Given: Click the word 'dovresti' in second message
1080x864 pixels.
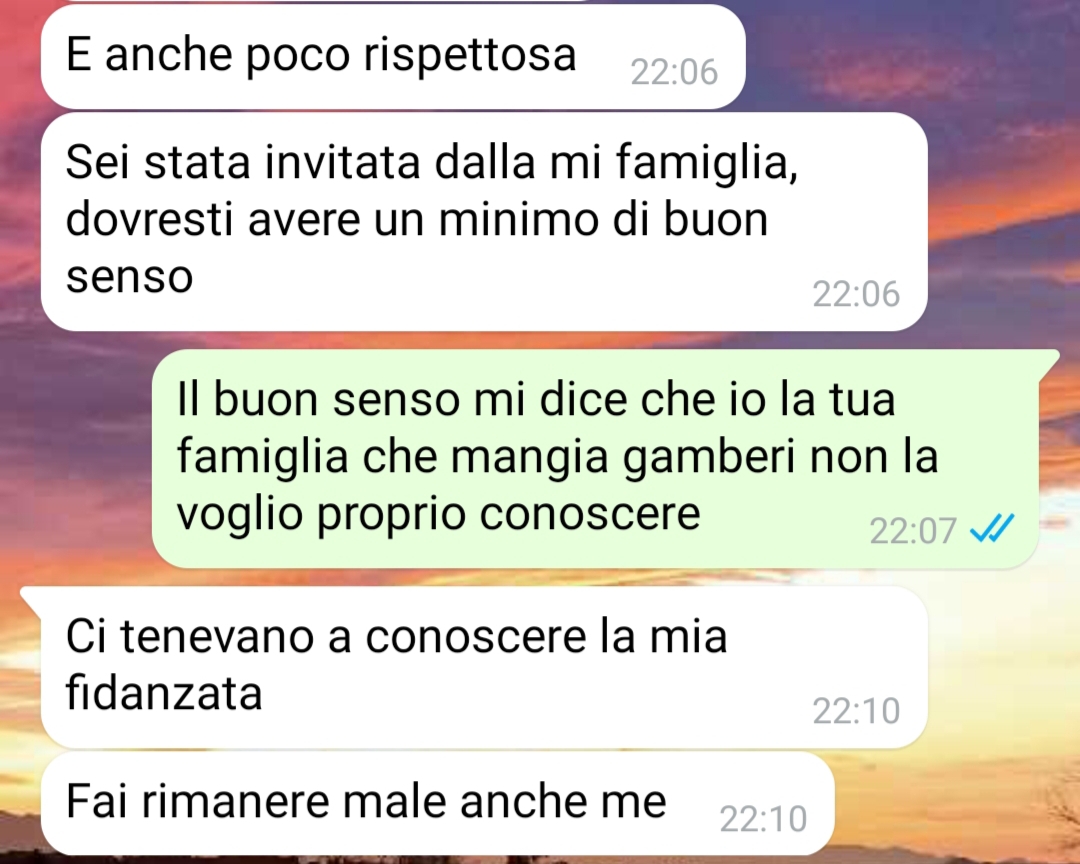Looking at the screenshot, I should [149, 219].
